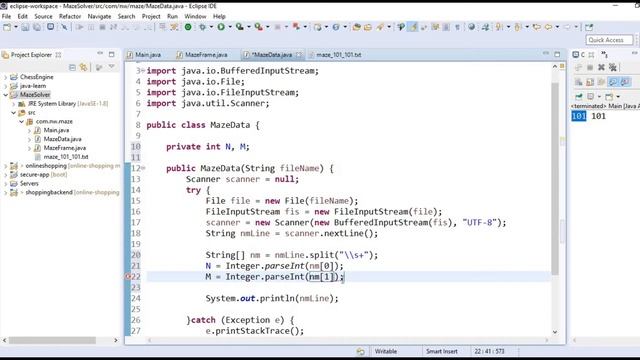
Task: Click the Open Web Browser globe icon
Action: [471, 27]
